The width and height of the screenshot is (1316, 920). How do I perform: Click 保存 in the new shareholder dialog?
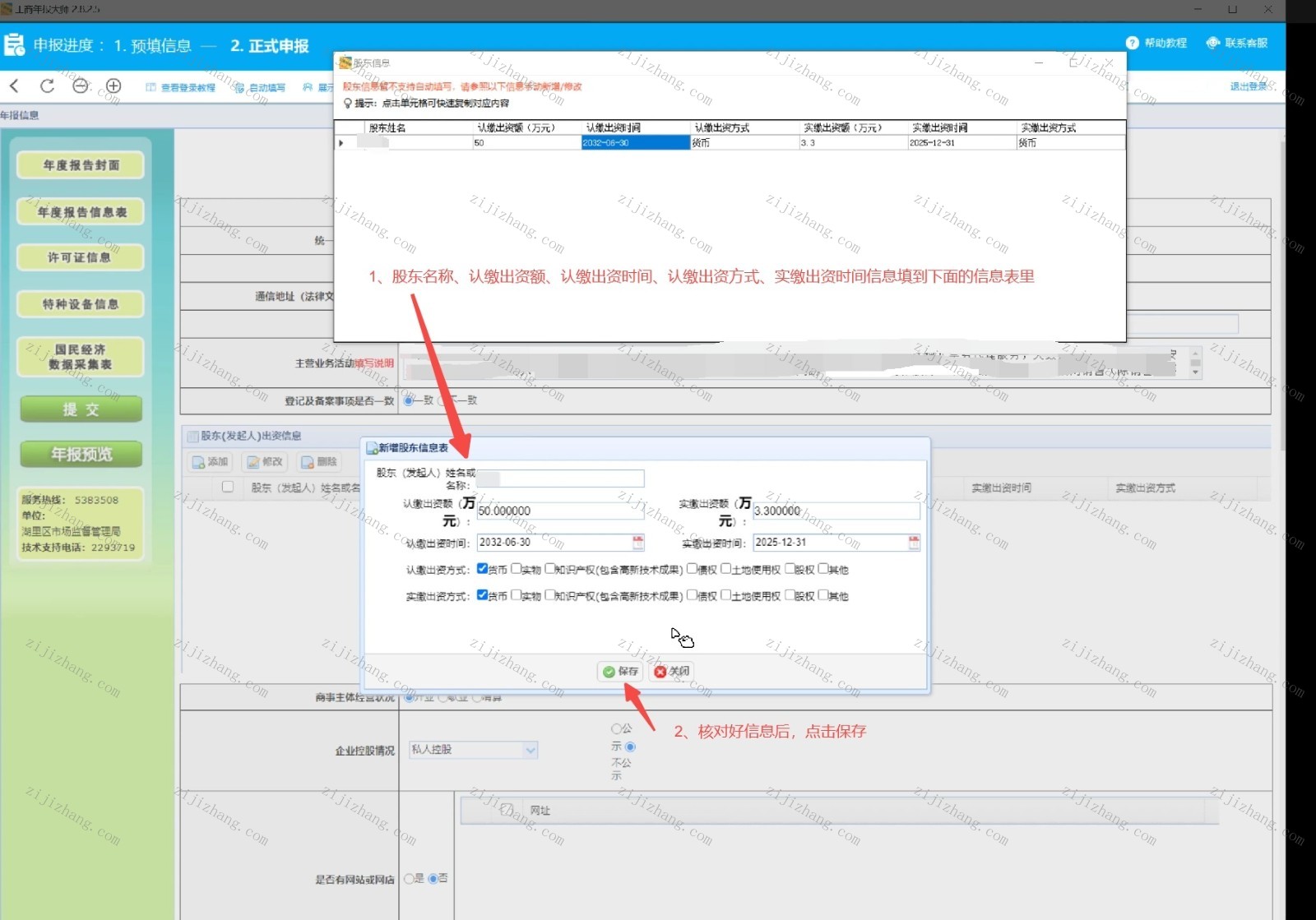[620, 672]
